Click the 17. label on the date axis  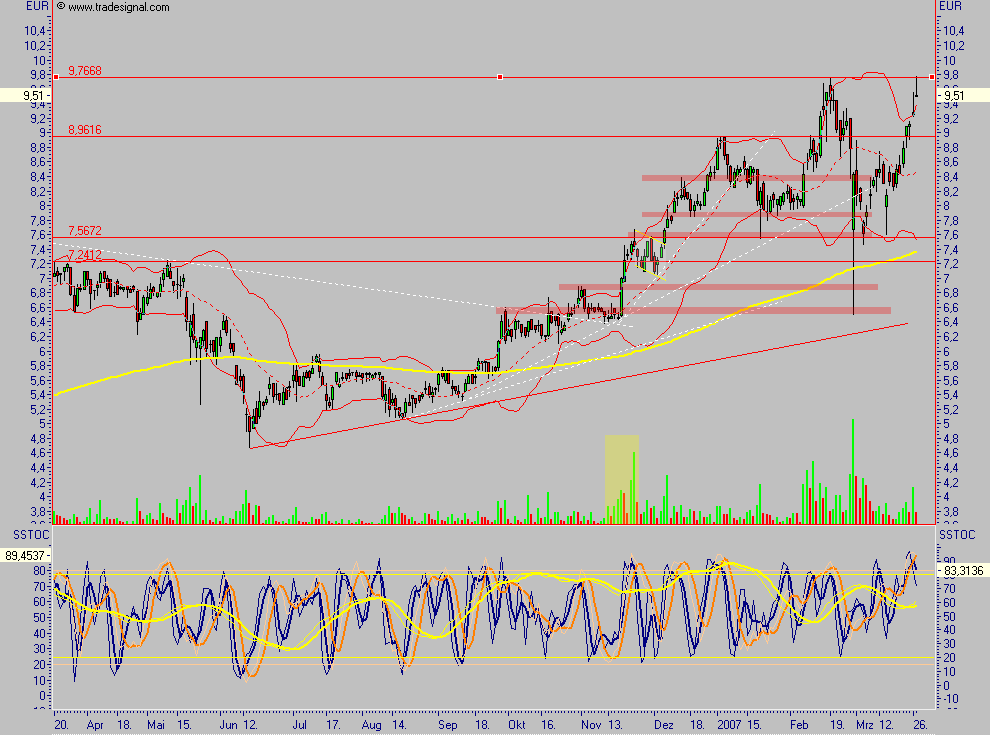pos(333,725)
